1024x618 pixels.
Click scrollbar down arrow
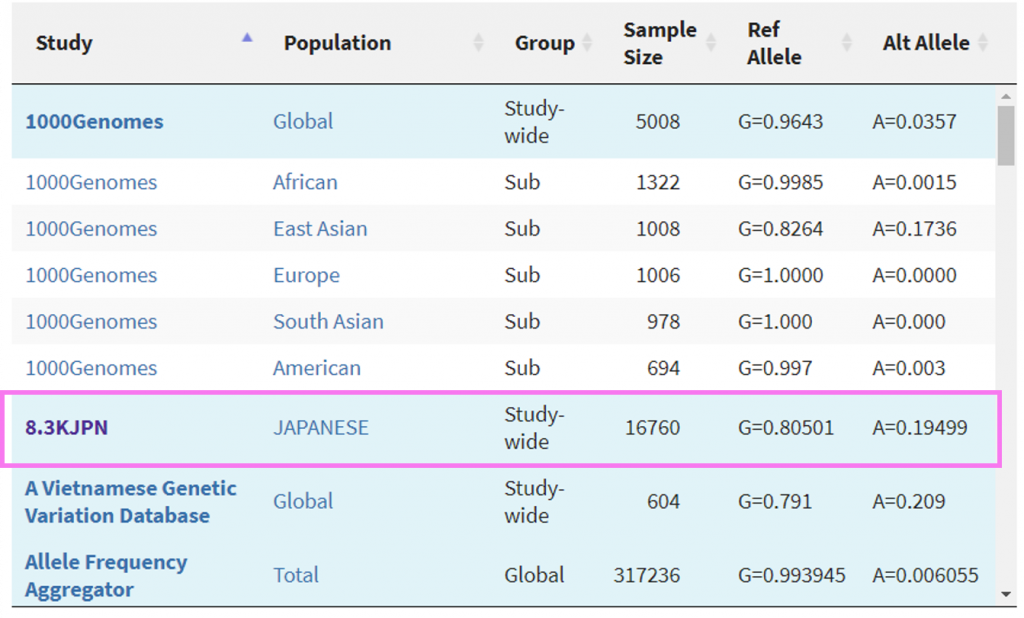pos(1006,594)
